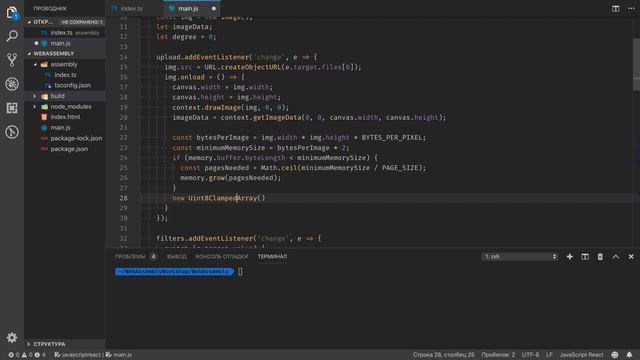Close the terminal panel

tap(631, 256)
